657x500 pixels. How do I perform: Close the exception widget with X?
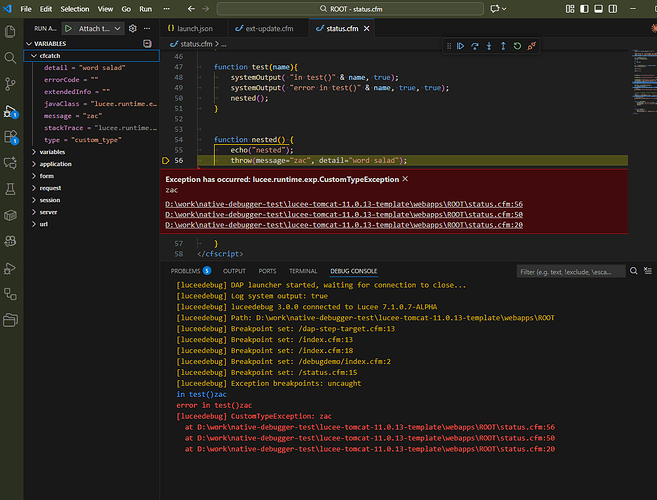click(405, 178)
